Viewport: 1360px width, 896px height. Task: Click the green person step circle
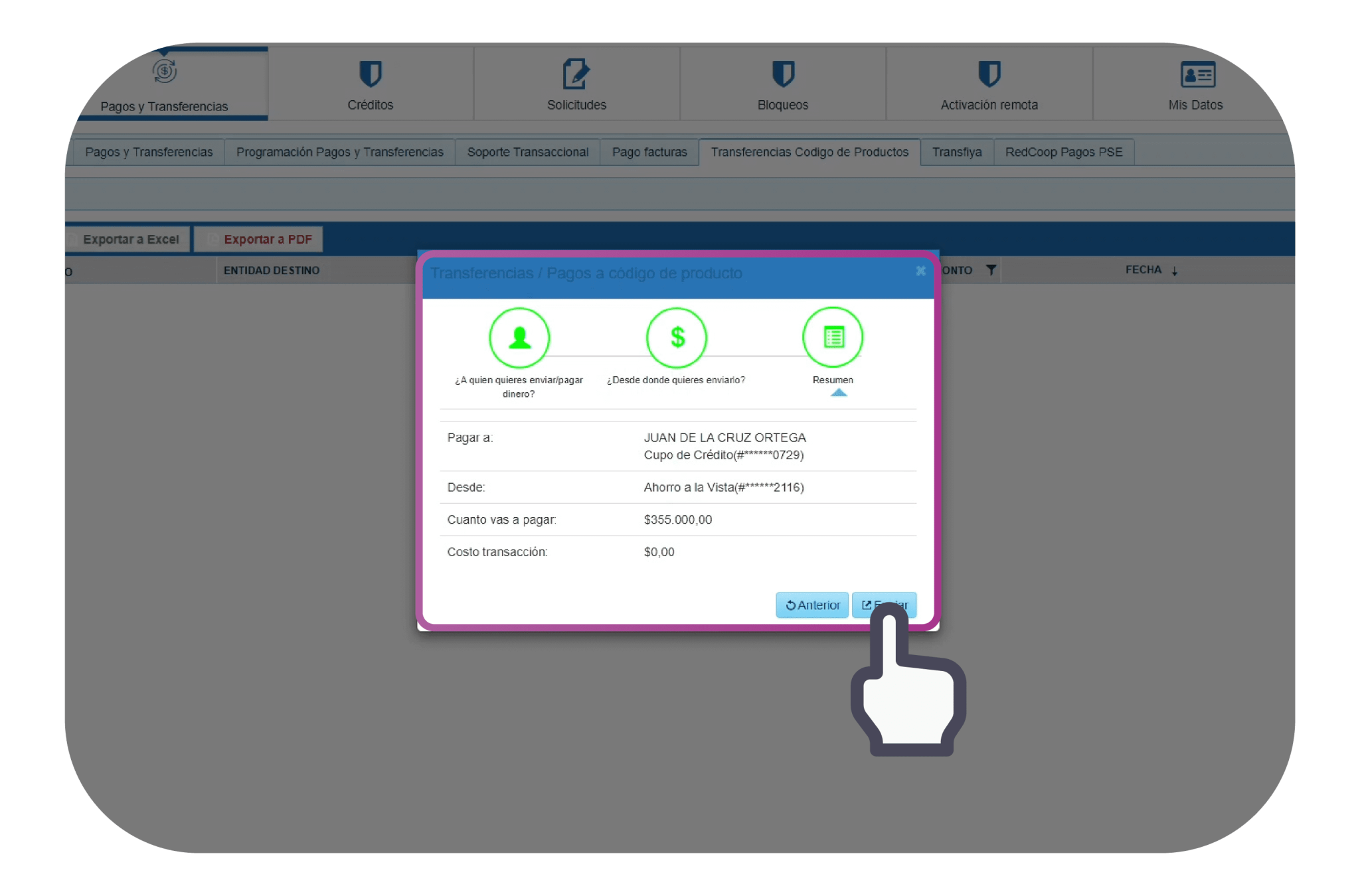(x=519, y=338)
